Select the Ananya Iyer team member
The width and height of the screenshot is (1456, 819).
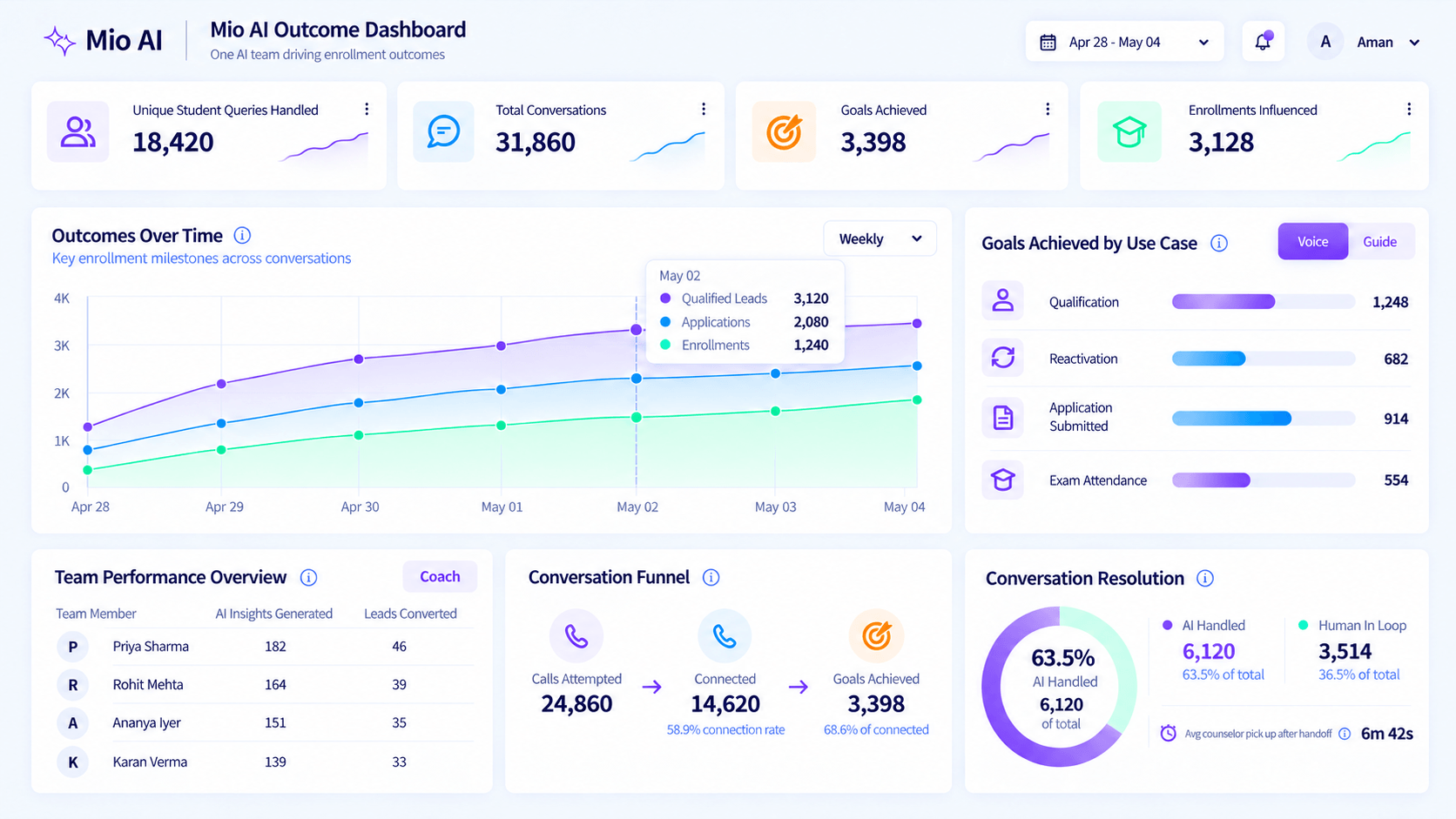[x=265, y=723]
